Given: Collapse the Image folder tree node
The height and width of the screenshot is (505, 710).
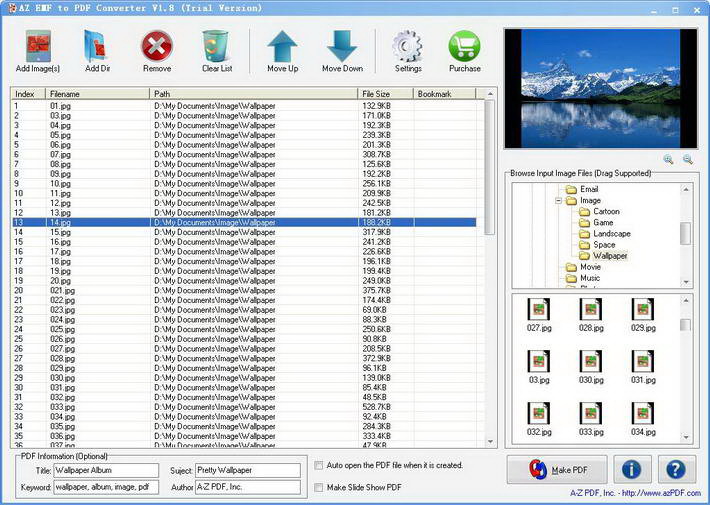Looking at the screenshot, I should click(x=558, y=200).
